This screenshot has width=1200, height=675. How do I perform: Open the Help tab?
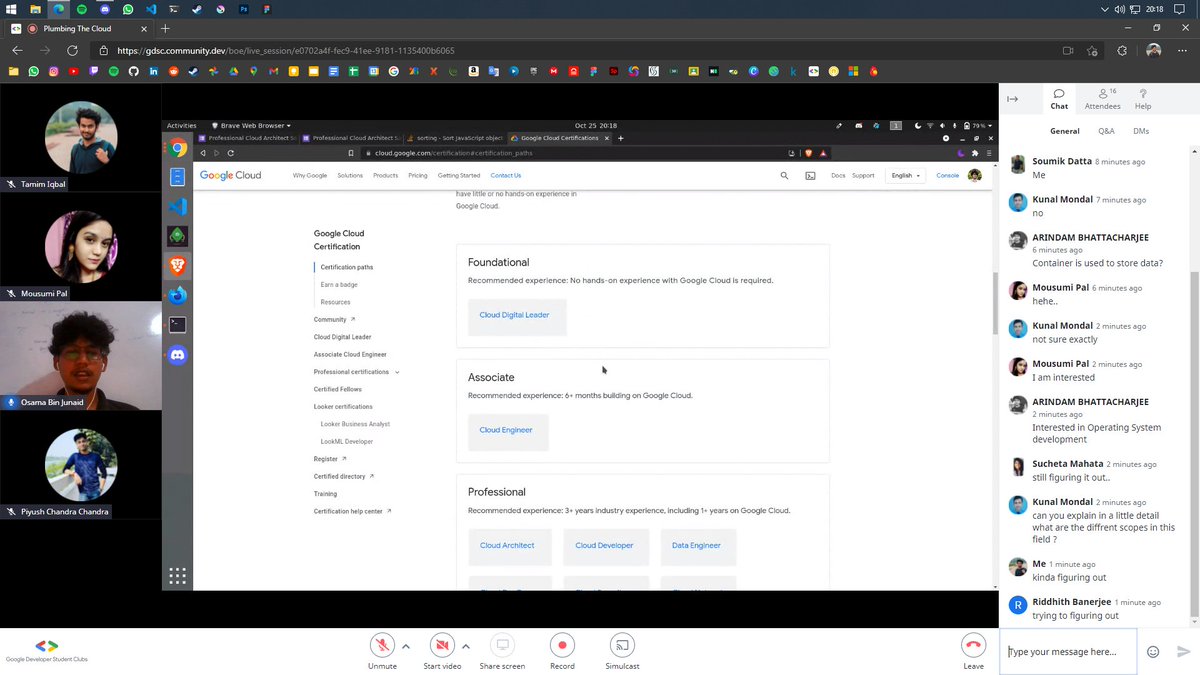click(x=1143, y=98)
